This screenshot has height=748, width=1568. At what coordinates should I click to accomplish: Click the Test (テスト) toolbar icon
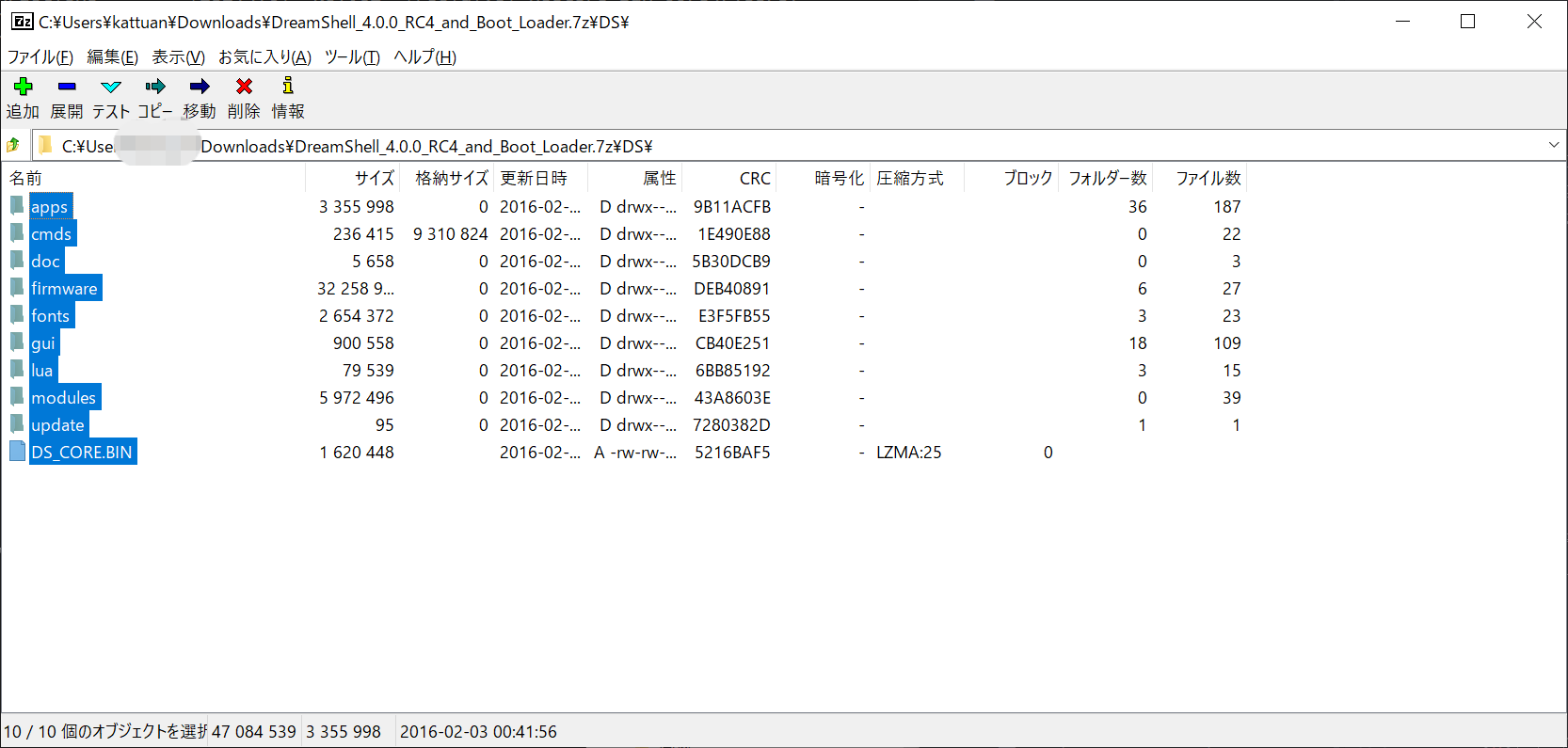[111, 87]
